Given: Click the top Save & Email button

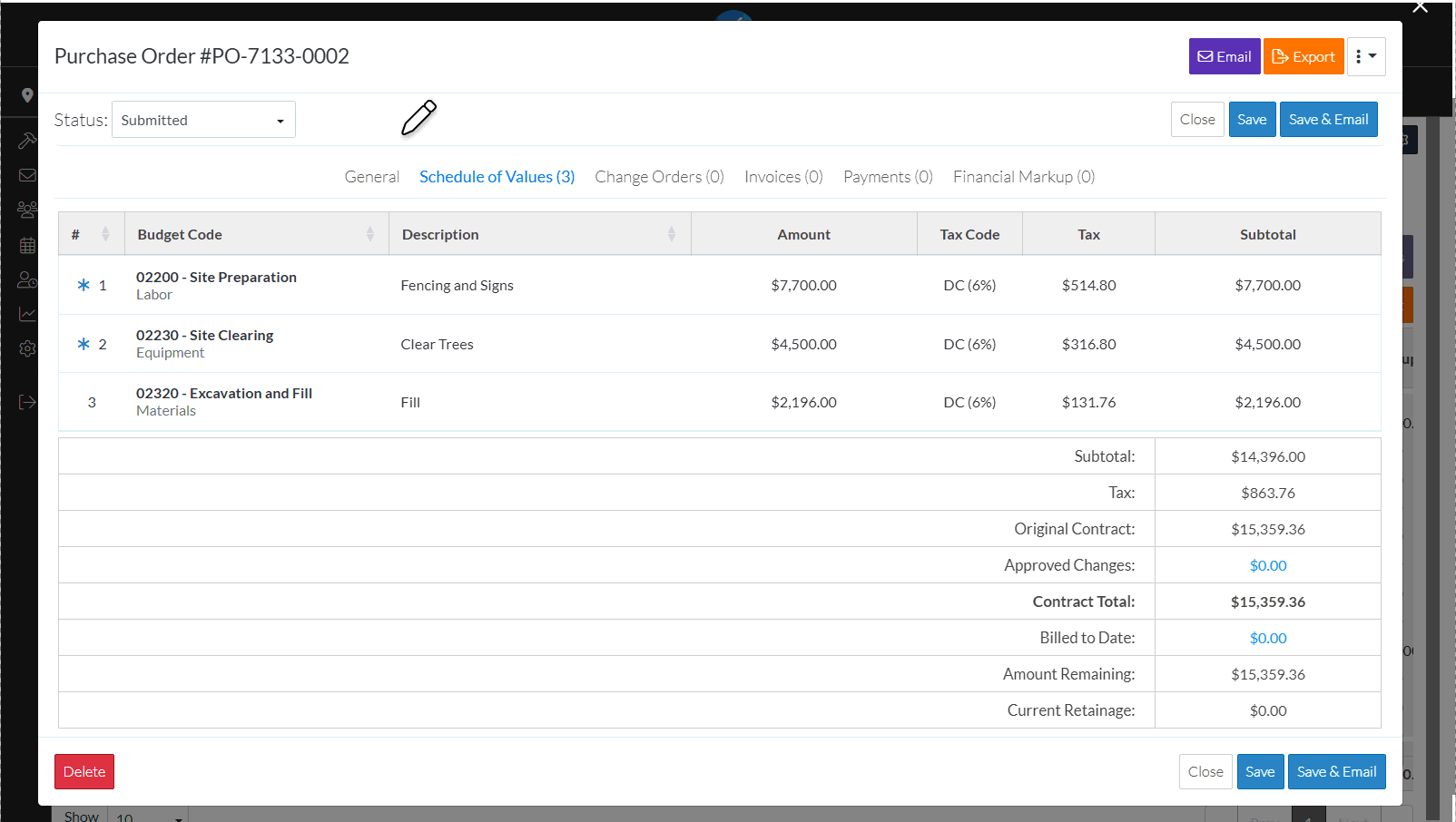Looking at the screenshot, I should click(x=1328, y=120).
